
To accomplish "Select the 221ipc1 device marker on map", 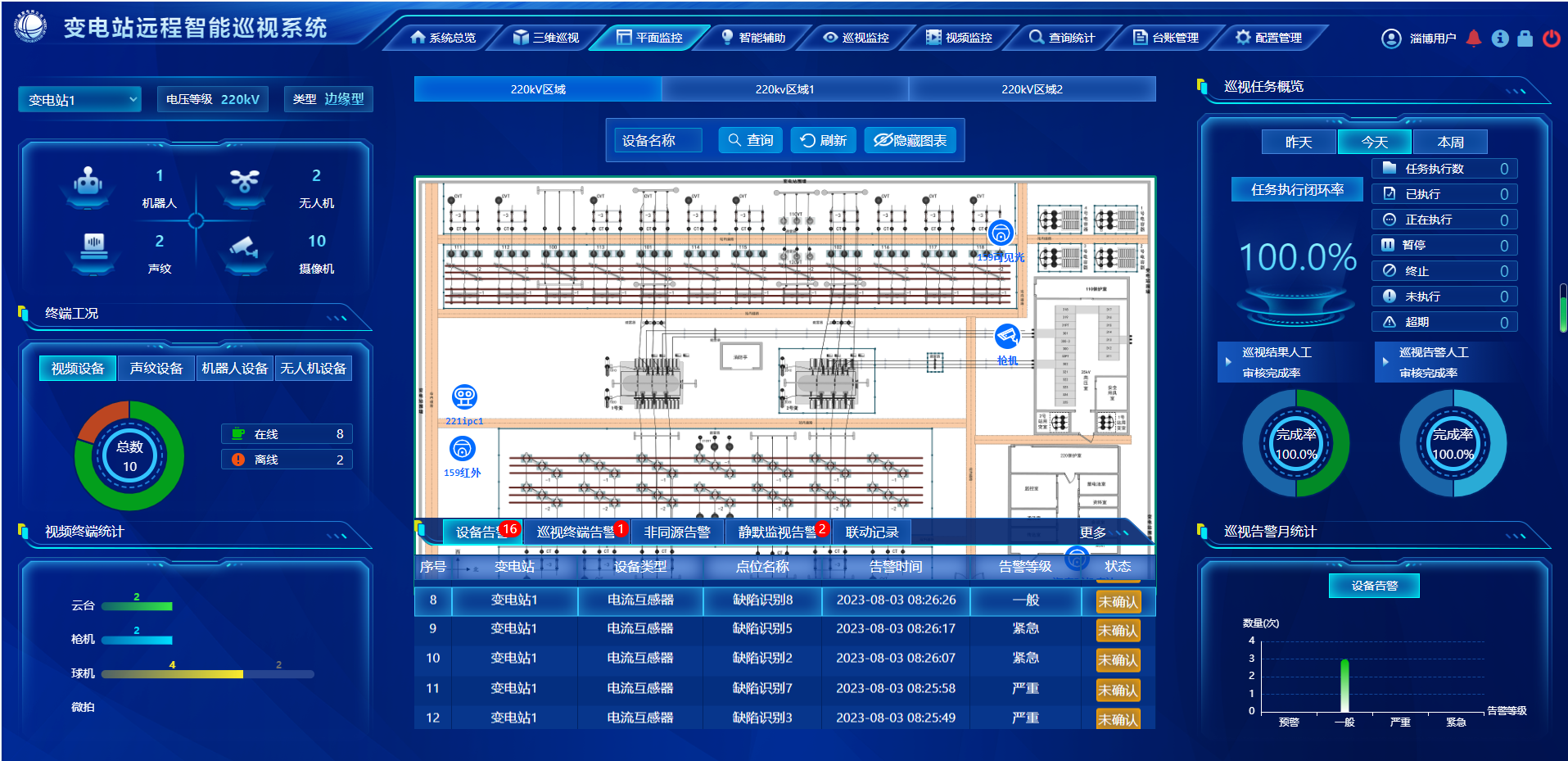I will pyautogui.click(x=464, y=397).
